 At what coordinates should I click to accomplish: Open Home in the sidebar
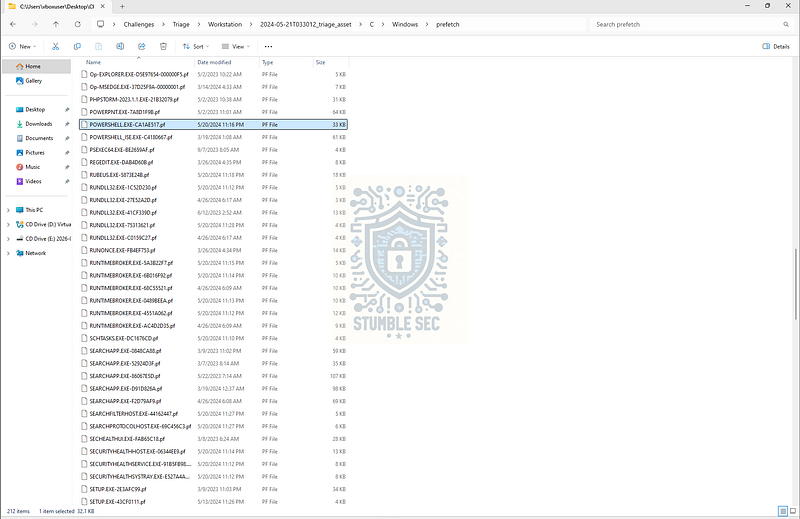pos(37,66)
